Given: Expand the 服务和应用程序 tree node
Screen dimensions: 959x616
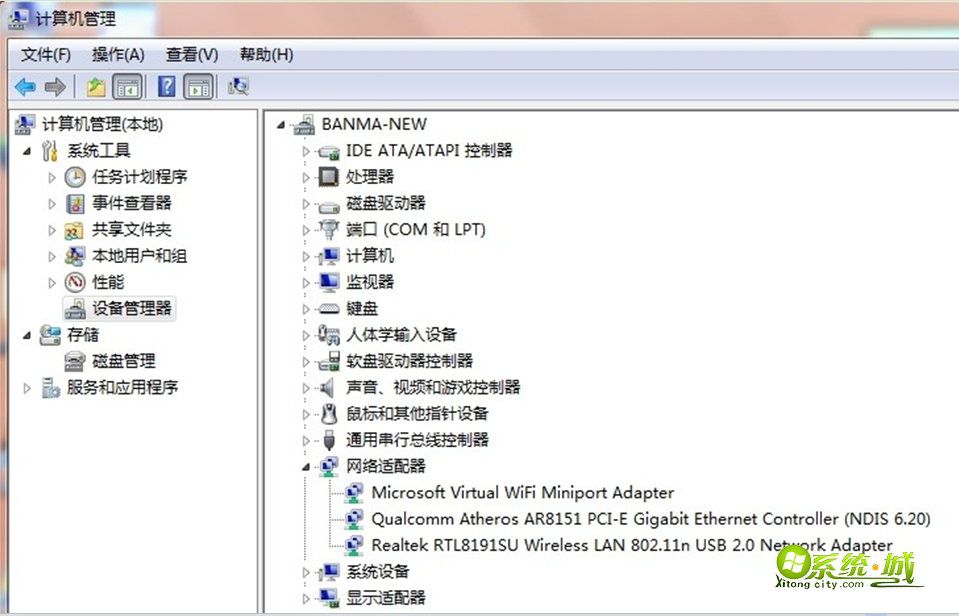Looking at the screenshot, I should (27, 388).
